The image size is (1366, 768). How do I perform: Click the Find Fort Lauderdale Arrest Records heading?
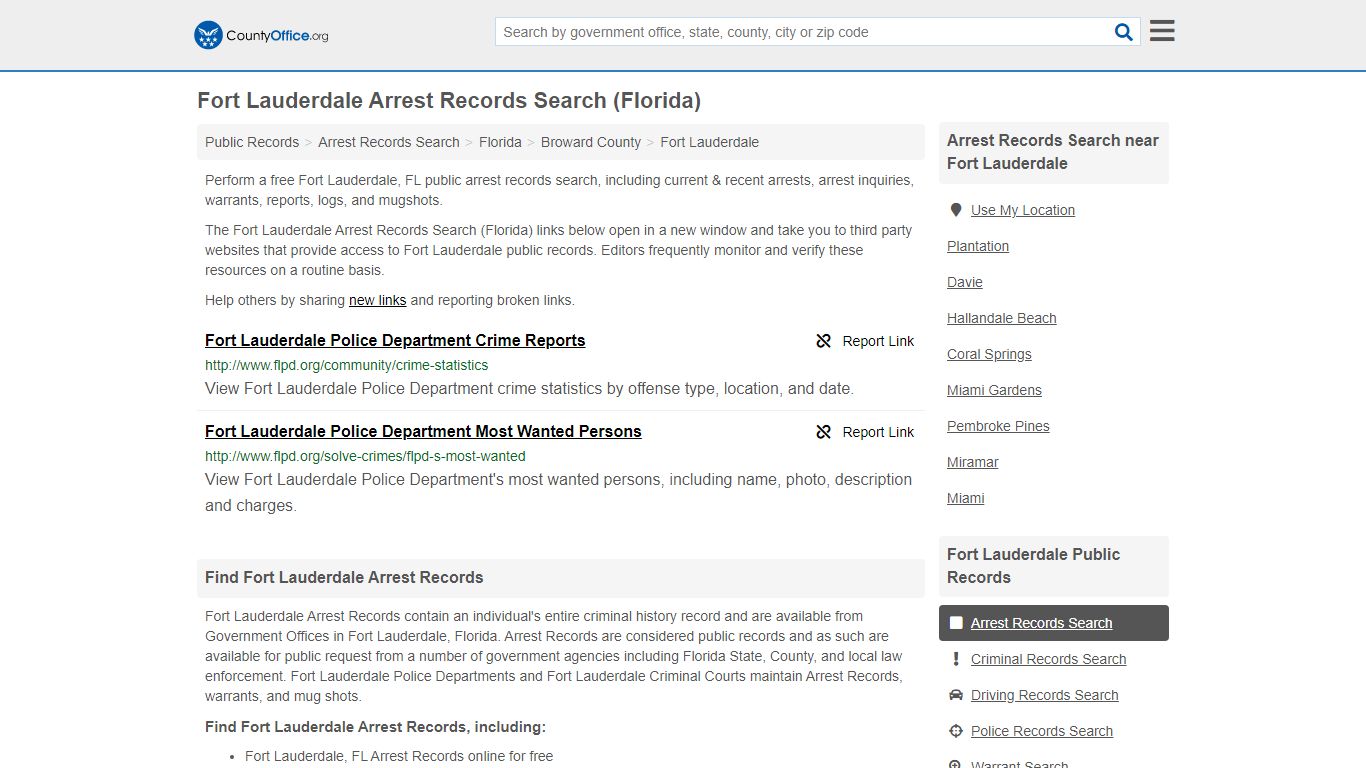[x=344, y=577]
